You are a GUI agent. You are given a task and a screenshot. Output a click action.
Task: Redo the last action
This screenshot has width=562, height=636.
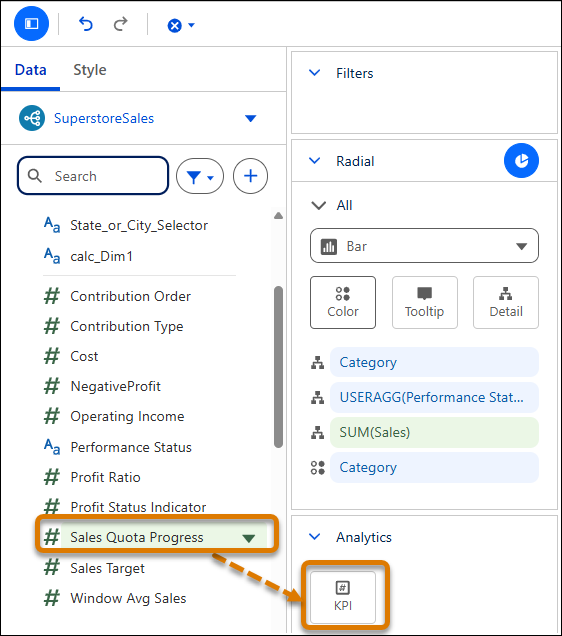pyautogui.click(x=120, y=24)
